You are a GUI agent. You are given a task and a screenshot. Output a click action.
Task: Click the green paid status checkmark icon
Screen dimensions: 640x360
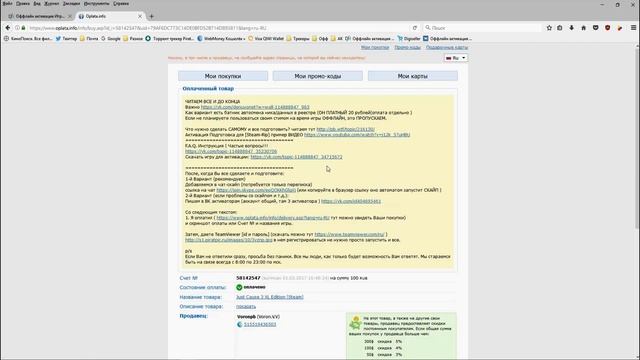(x=239, y=287)
